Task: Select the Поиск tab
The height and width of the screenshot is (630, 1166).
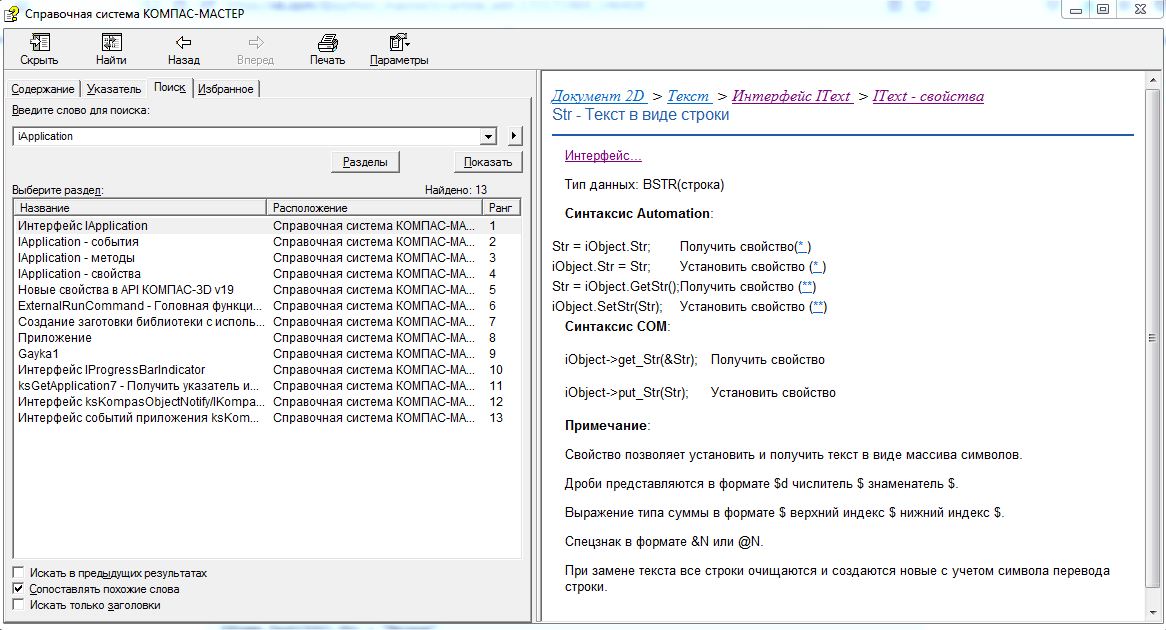Action: point(170,87)
